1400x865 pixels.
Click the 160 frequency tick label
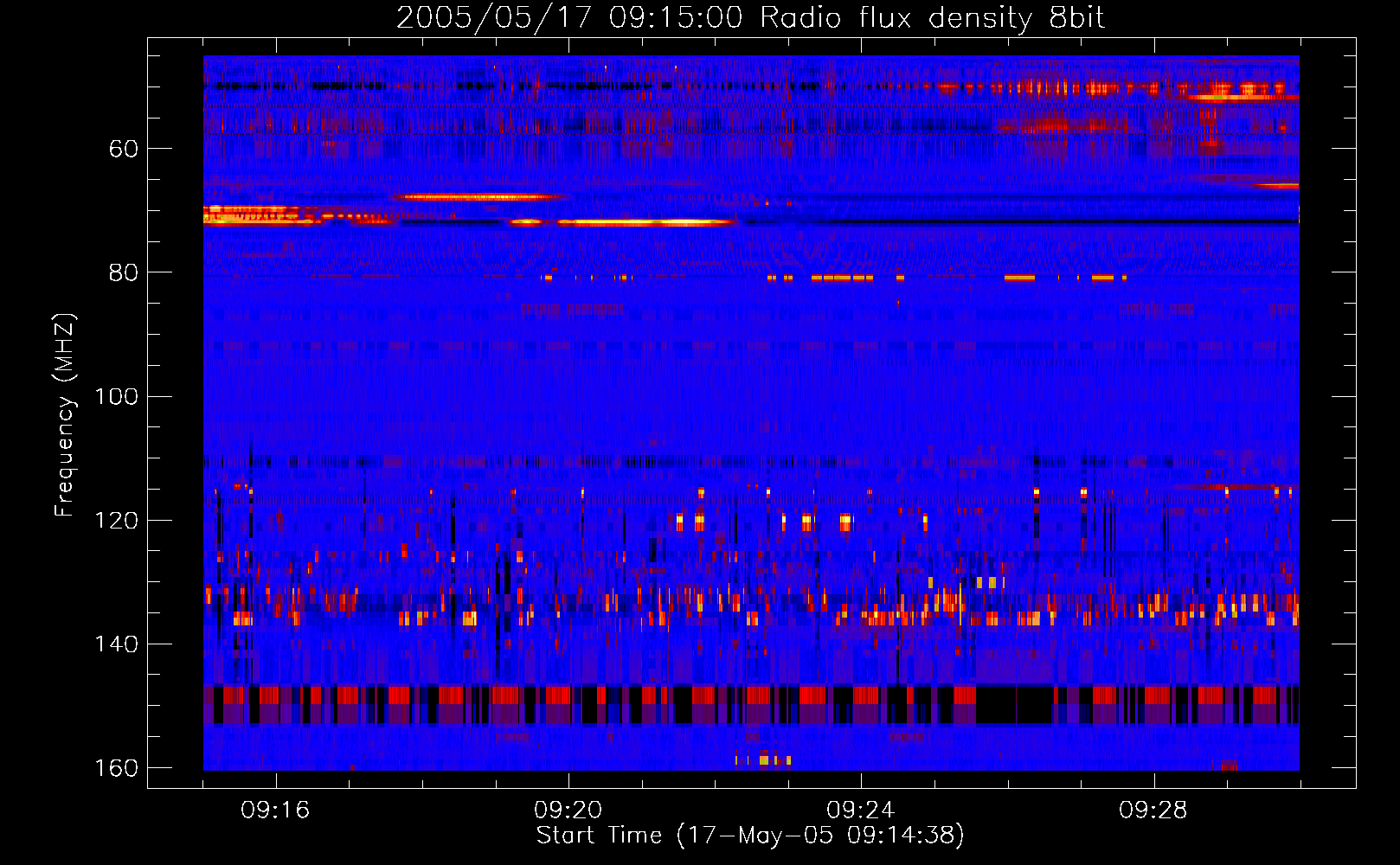point(116,767)
